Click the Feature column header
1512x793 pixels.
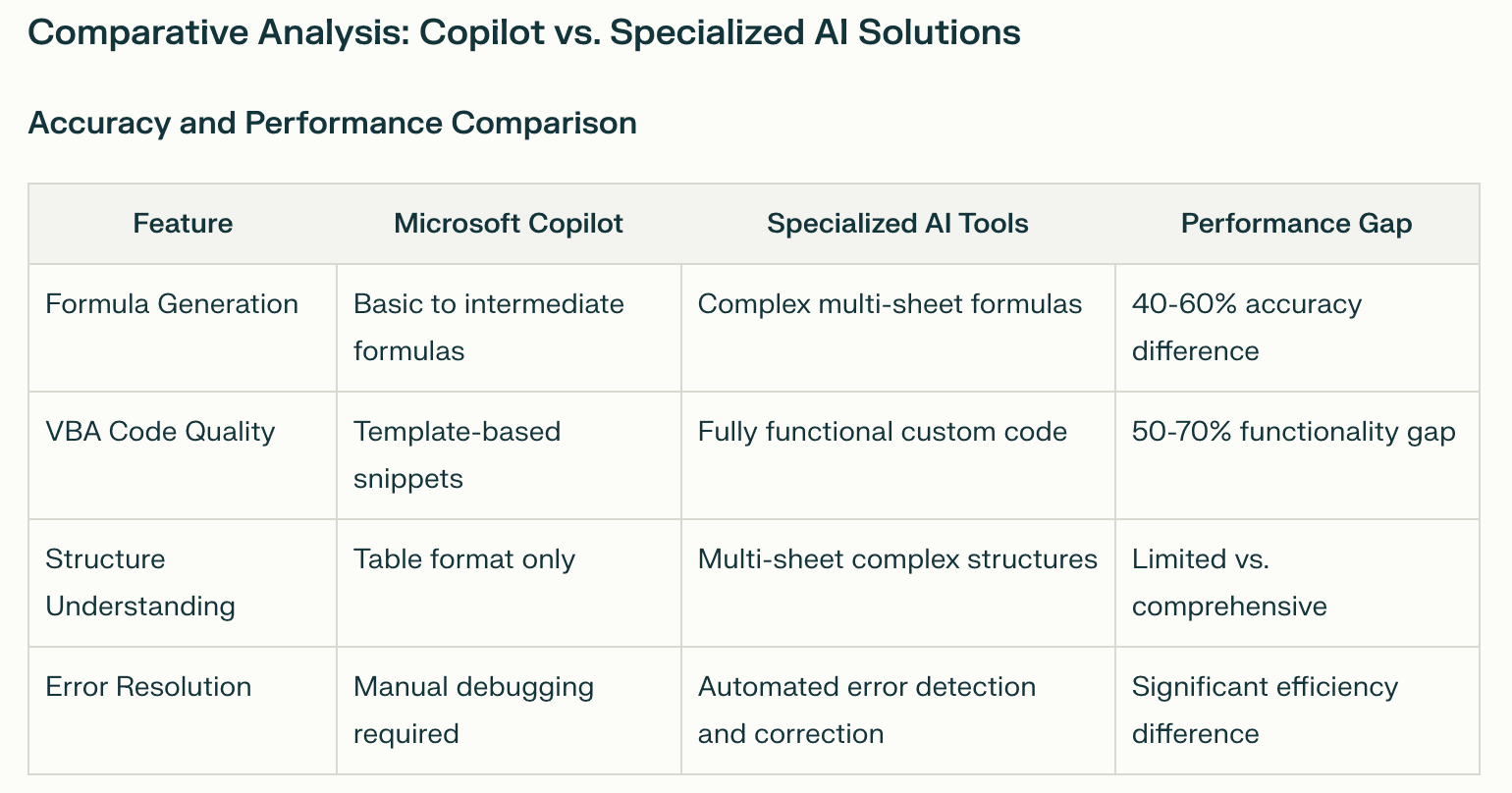183,224
